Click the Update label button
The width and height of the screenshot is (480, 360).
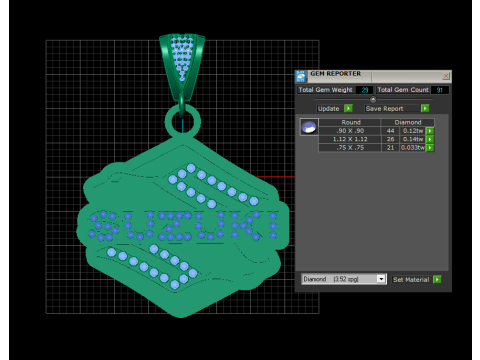coord(328,109)
